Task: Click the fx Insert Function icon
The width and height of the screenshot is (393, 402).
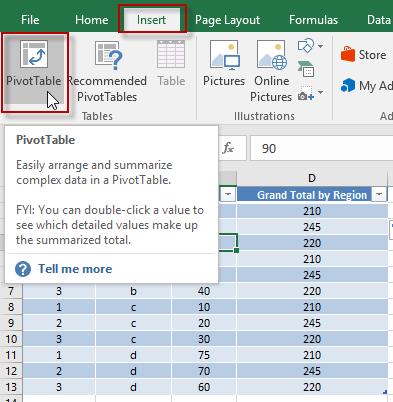Action: pos(228,148)
